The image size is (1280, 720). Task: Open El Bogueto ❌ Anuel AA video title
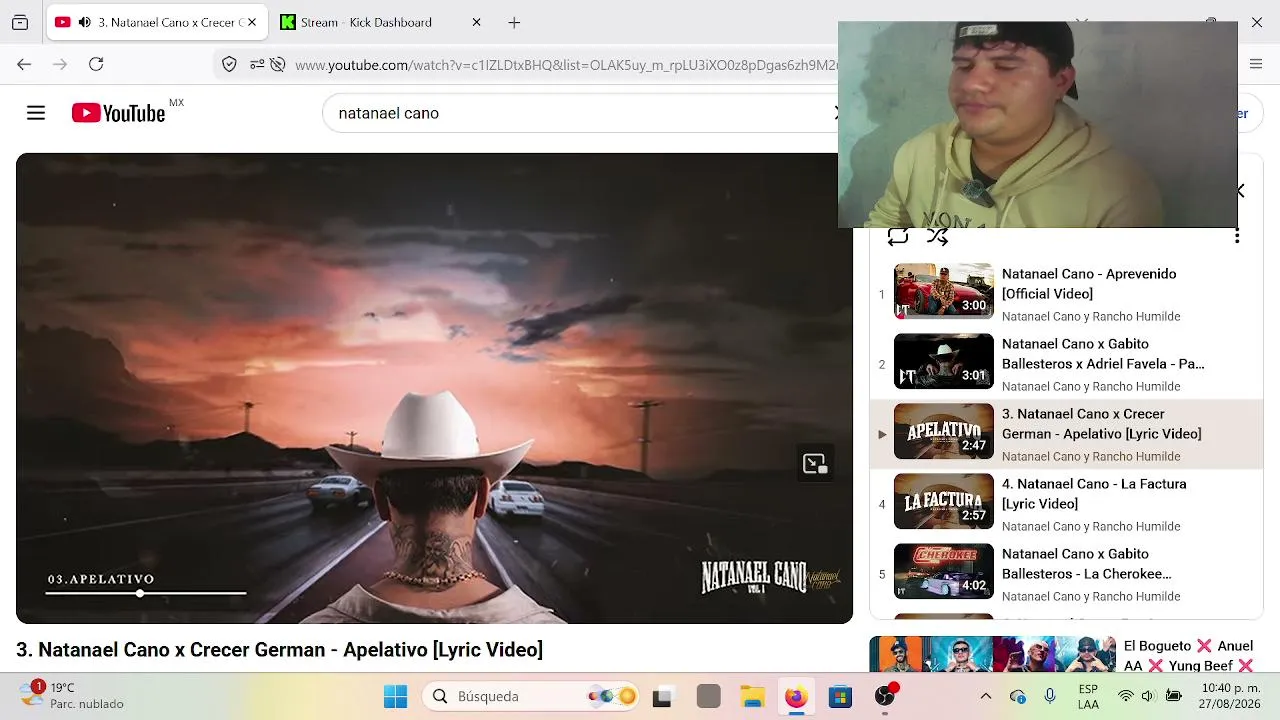1188,655
